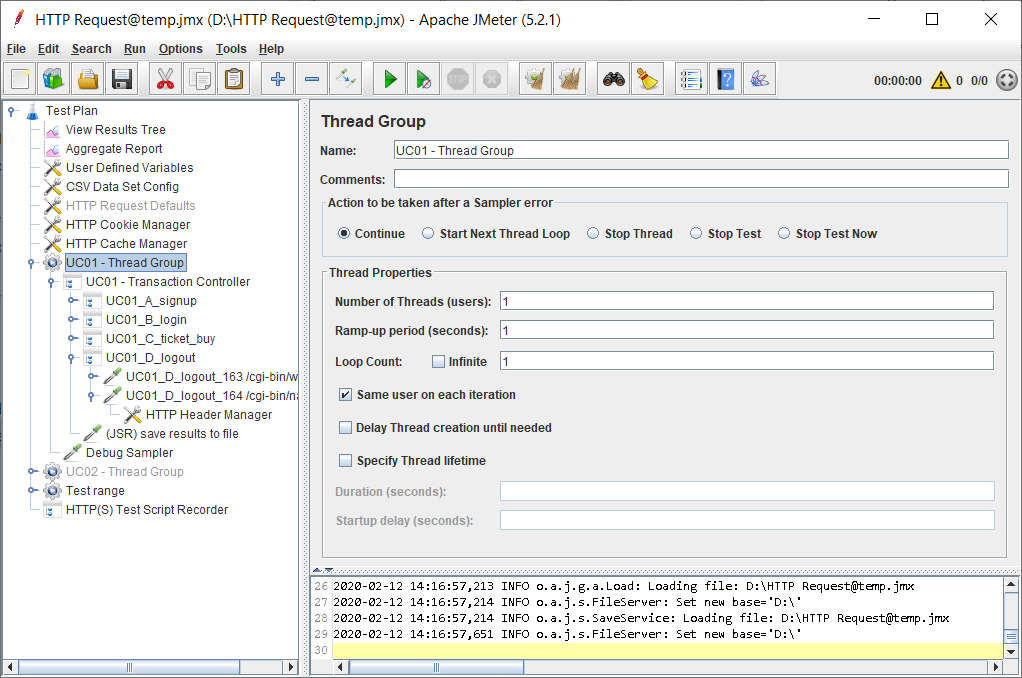1022x678 pixels.
Task: Expand the UC01_B_login node
Action: pos(72,319)
